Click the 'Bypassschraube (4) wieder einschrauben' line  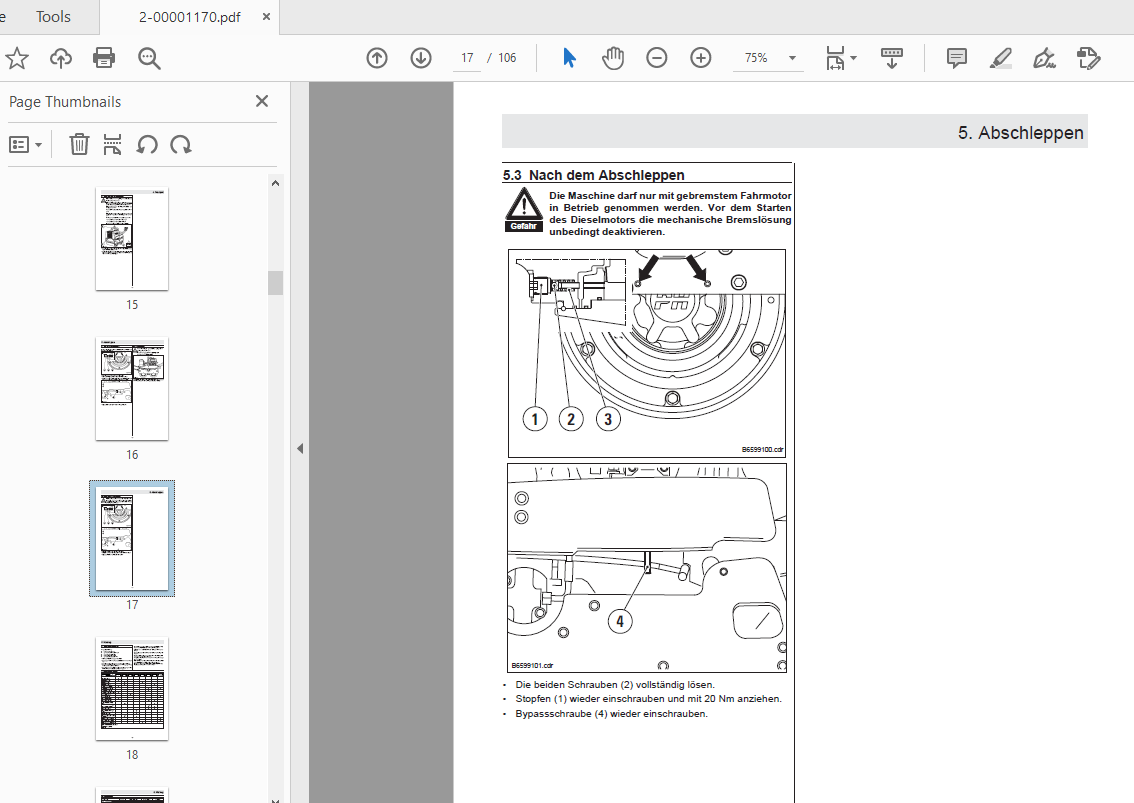coord(611,714)
